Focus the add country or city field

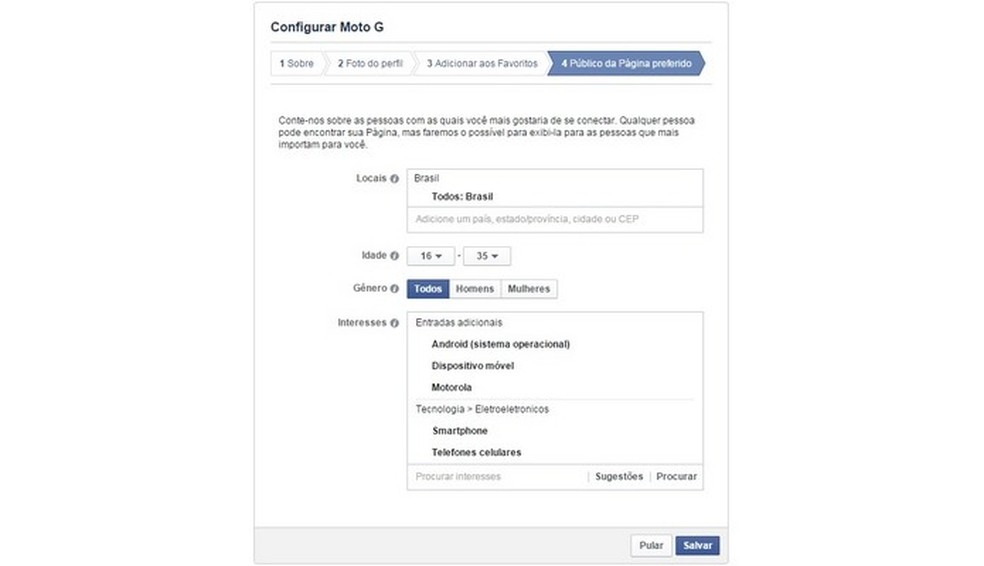pyautogui.click(x=555, y=219)
